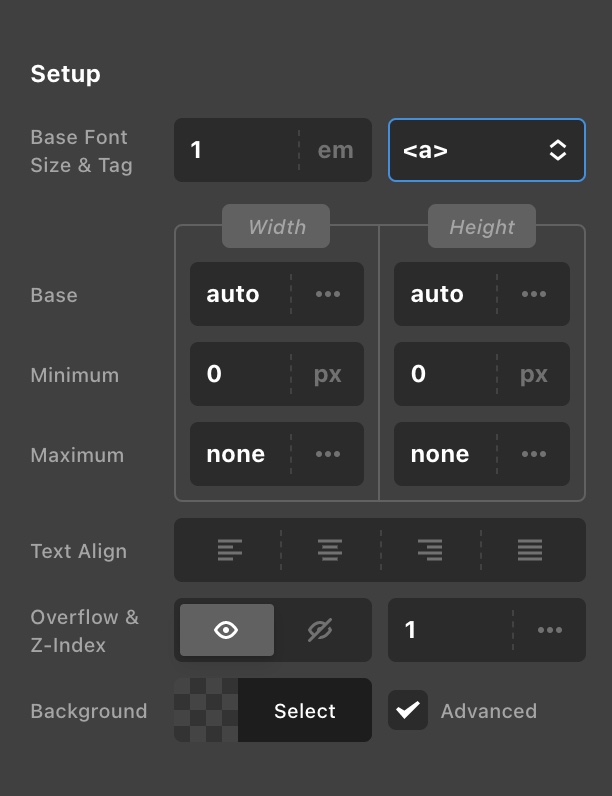Select center text align icon

pyautogui.click(x=330, y=550)
